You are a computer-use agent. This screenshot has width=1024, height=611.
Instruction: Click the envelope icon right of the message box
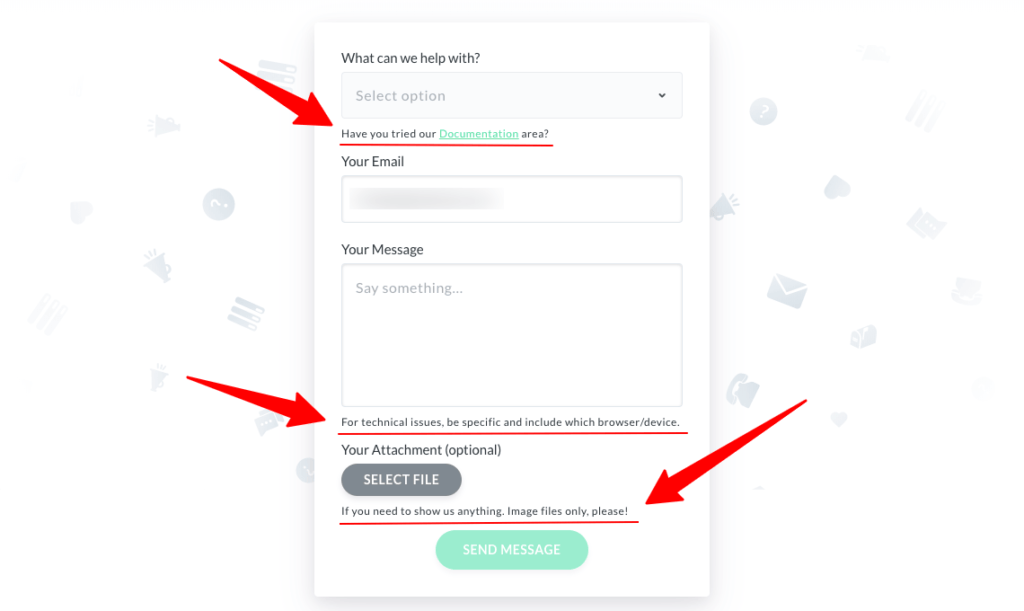787,292
